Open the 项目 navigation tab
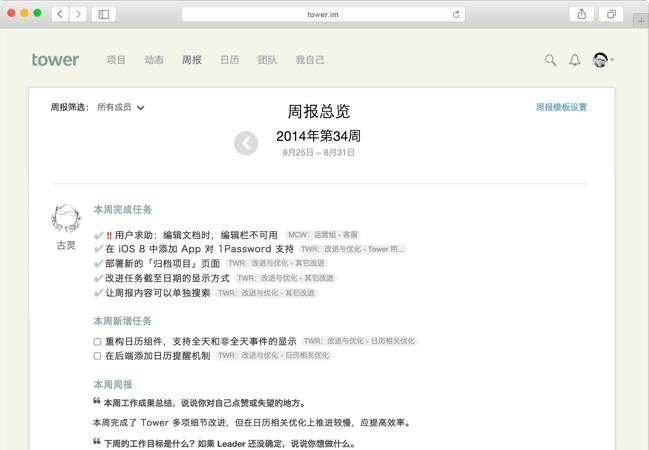This screenshot has height=450, width=649. pos(116,60)
